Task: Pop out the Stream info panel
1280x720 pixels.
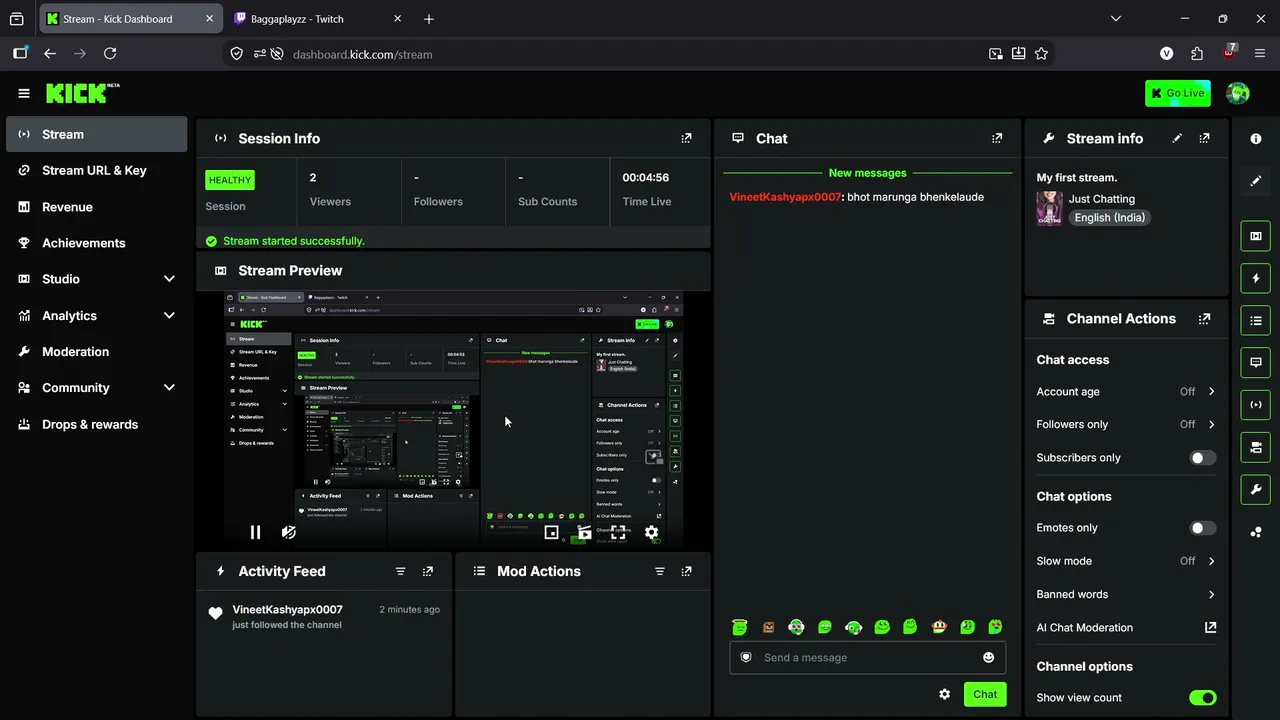Action: tap(1204, 138)
